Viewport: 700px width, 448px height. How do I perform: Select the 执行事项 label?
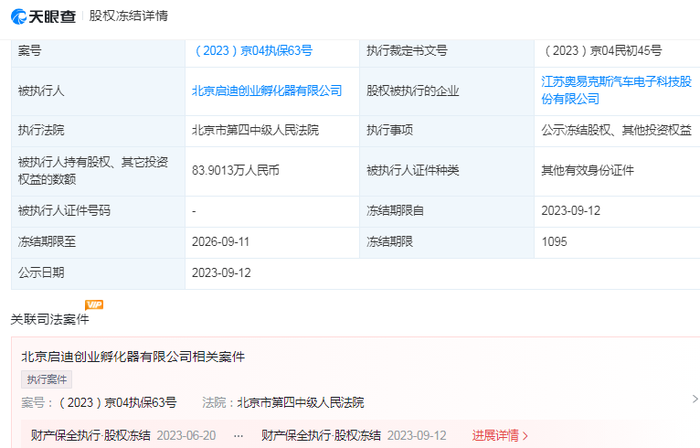click(x=390, y=130)
